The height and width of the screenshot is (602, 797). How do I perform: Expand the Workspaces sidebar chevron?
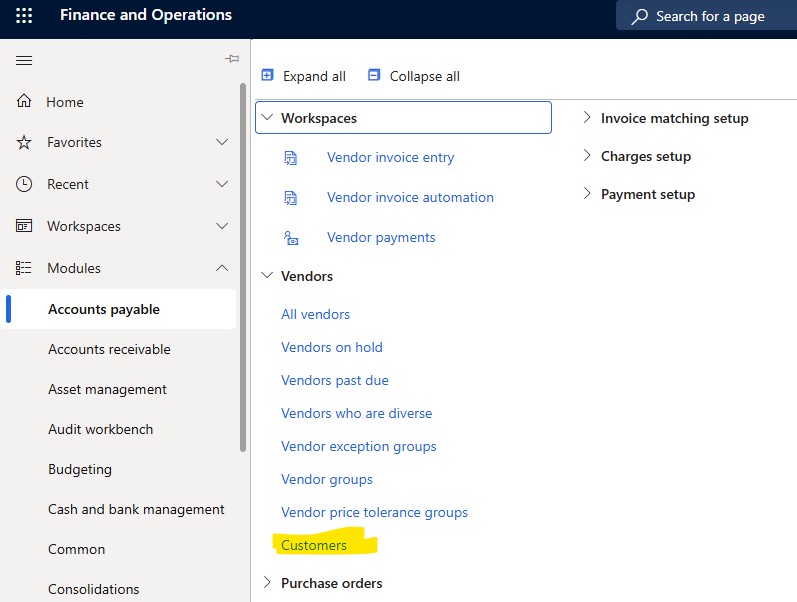click(222, 226)
